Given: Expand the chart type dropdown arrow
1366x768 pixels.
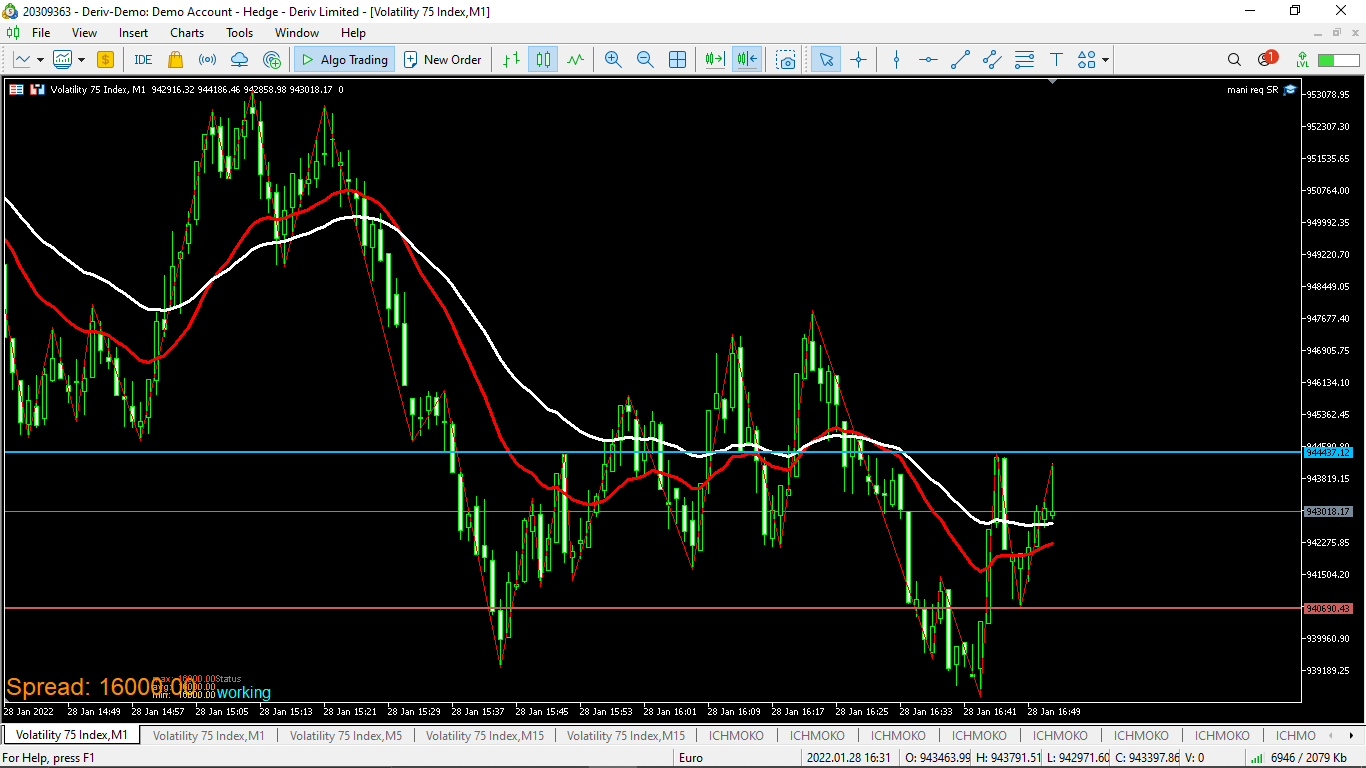Looking at the screenshot, I should coord(41,60).
